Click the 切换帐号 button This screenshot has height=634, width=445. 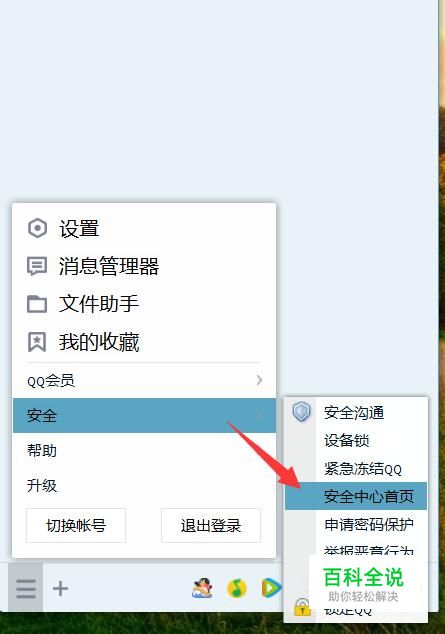click(76, 526)
